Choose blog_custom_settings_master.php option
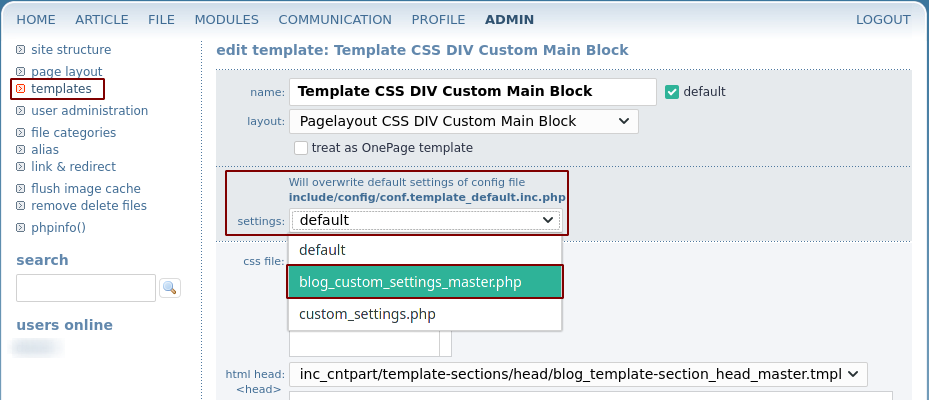 click(x=425, y=282)
